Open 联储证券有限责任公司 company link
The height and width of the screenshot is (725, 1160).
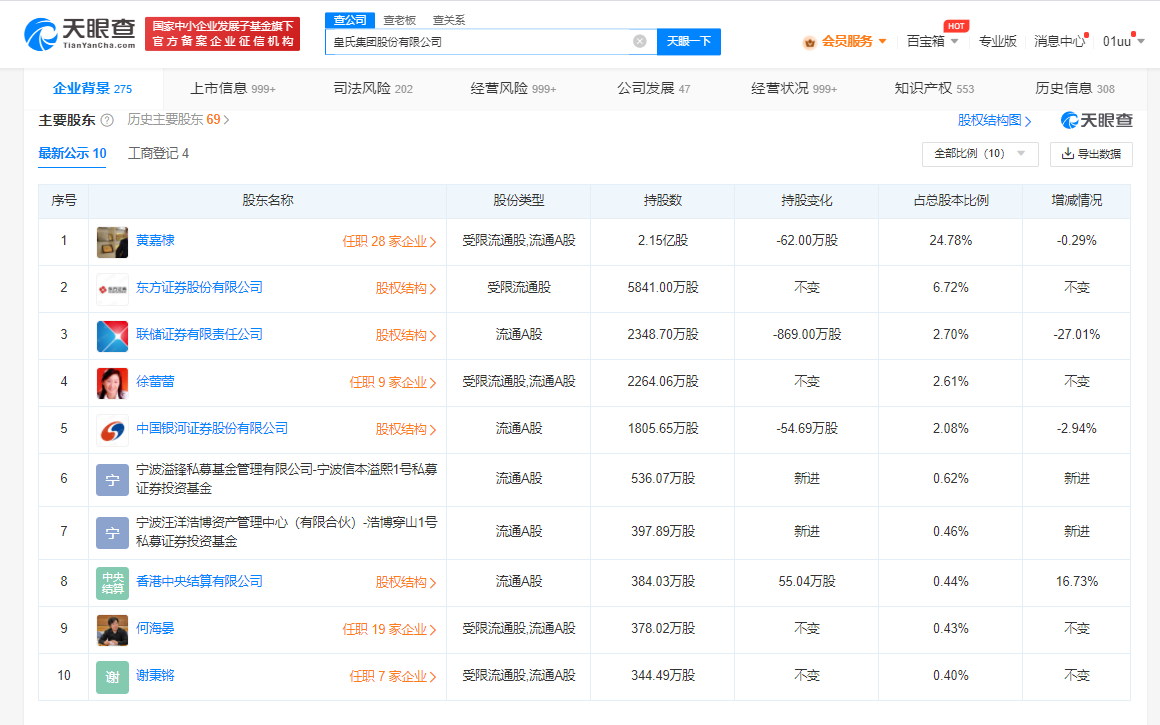(199, 334)
